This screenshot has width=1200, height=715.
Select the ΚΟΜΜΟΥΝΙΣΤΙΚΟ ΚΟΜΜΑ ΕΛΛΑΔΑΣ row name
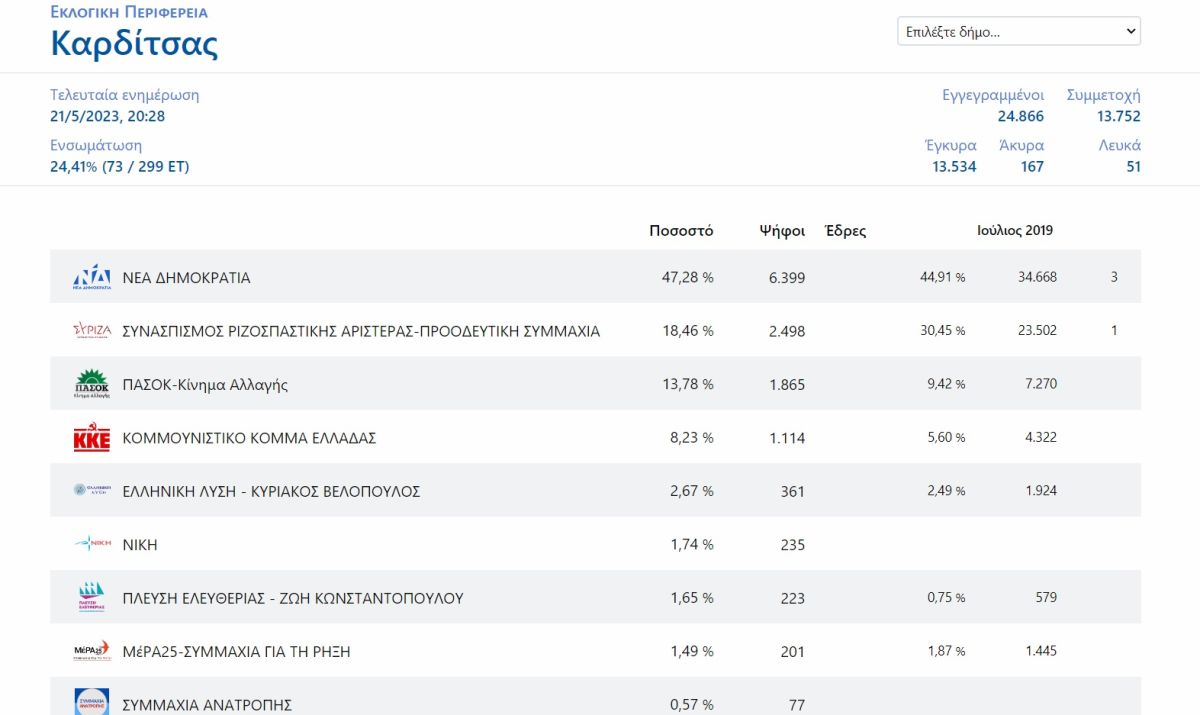coord(249,438)
